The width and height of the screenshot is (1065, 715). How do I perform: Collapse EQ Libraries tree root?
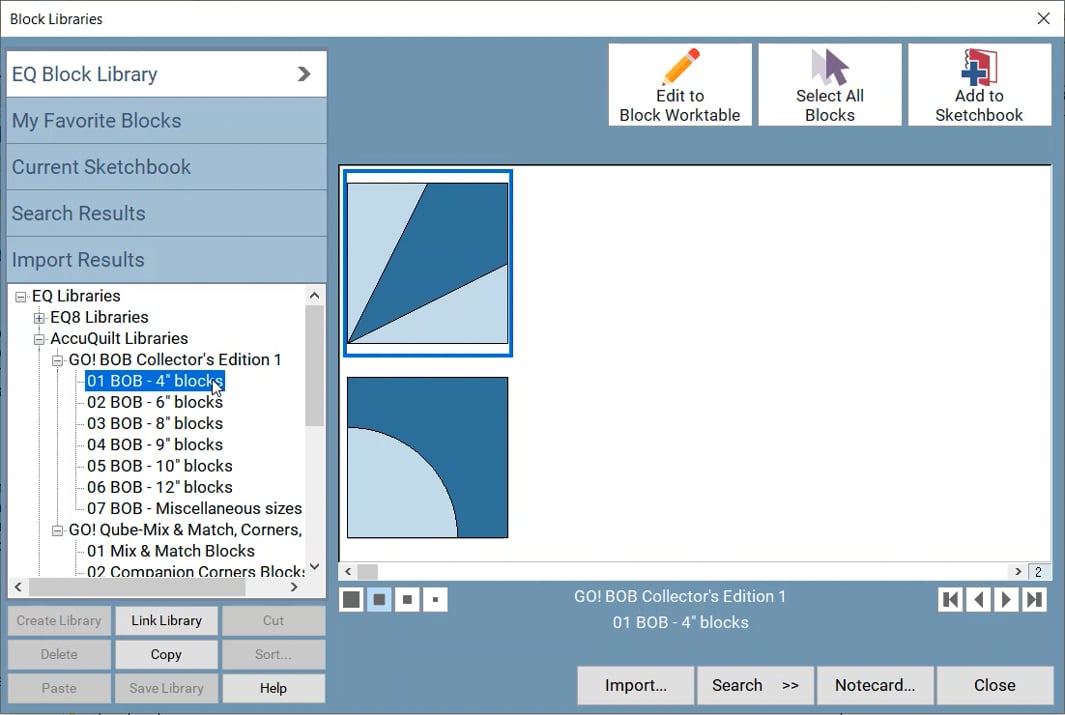(x=21, y=297)
